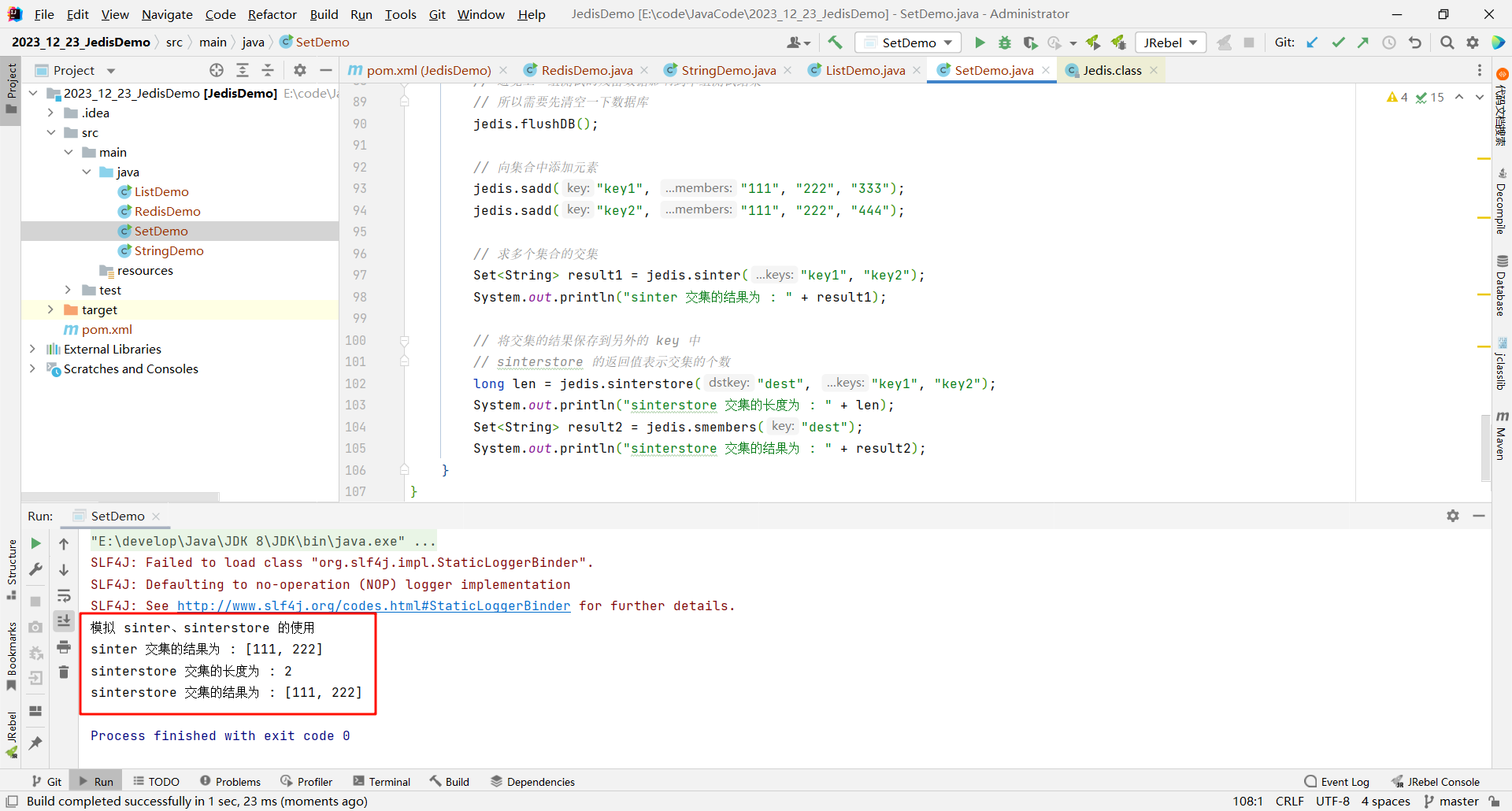
Task: Rollback changes with the undo icon
Action: coord(1415,43)
